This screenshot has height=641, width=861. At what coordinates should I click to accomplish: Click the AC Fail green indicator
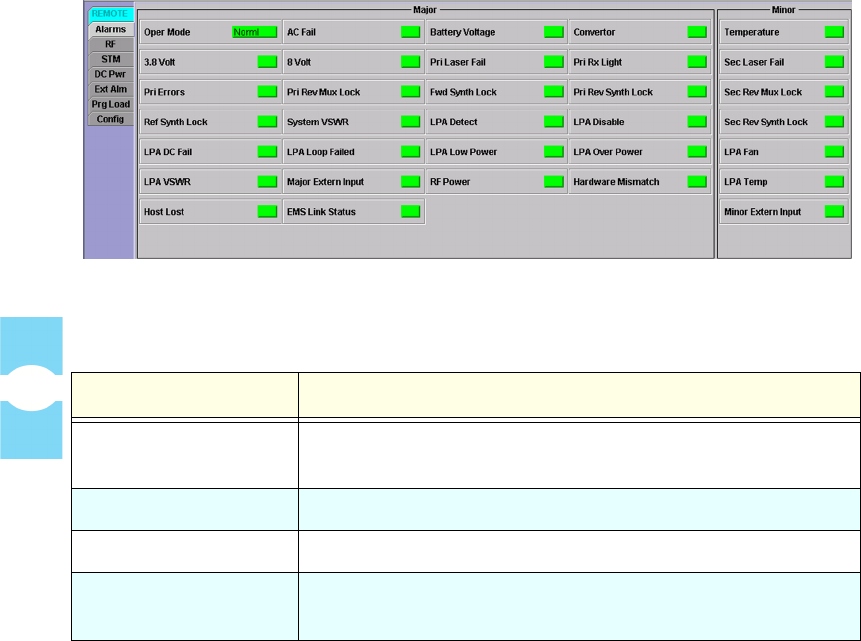pos(410,32)
